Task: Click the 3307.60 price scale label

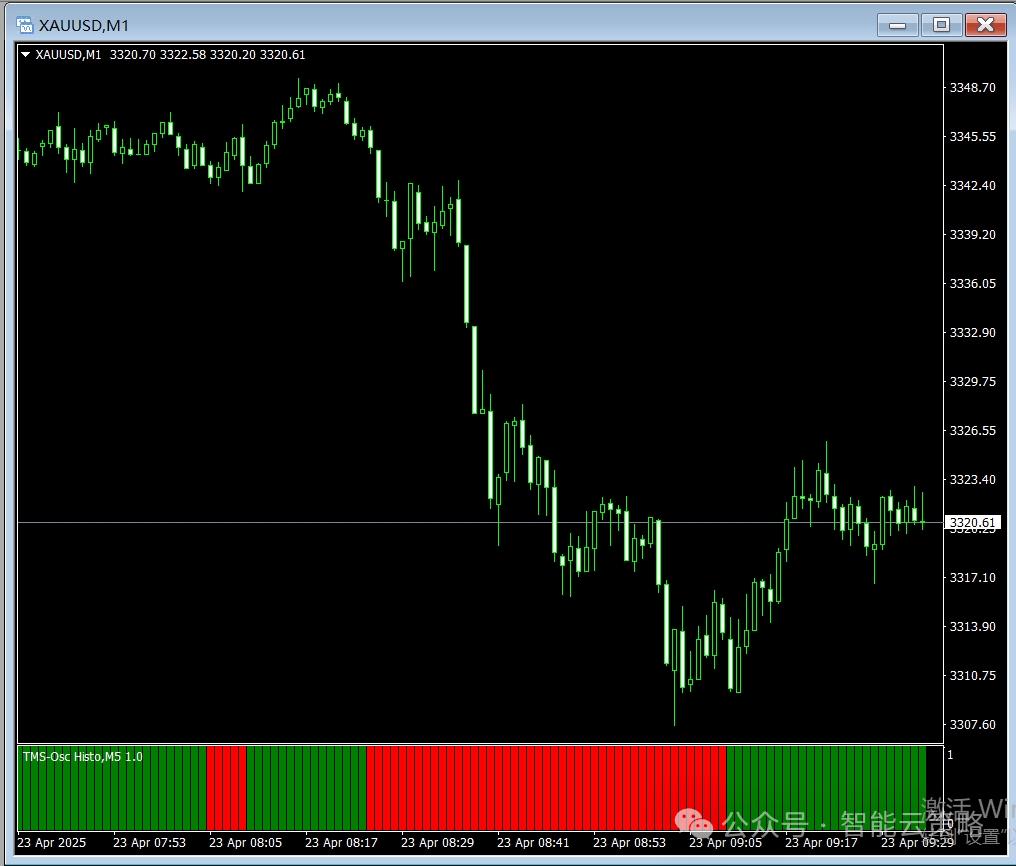Action: pos(973,725)
